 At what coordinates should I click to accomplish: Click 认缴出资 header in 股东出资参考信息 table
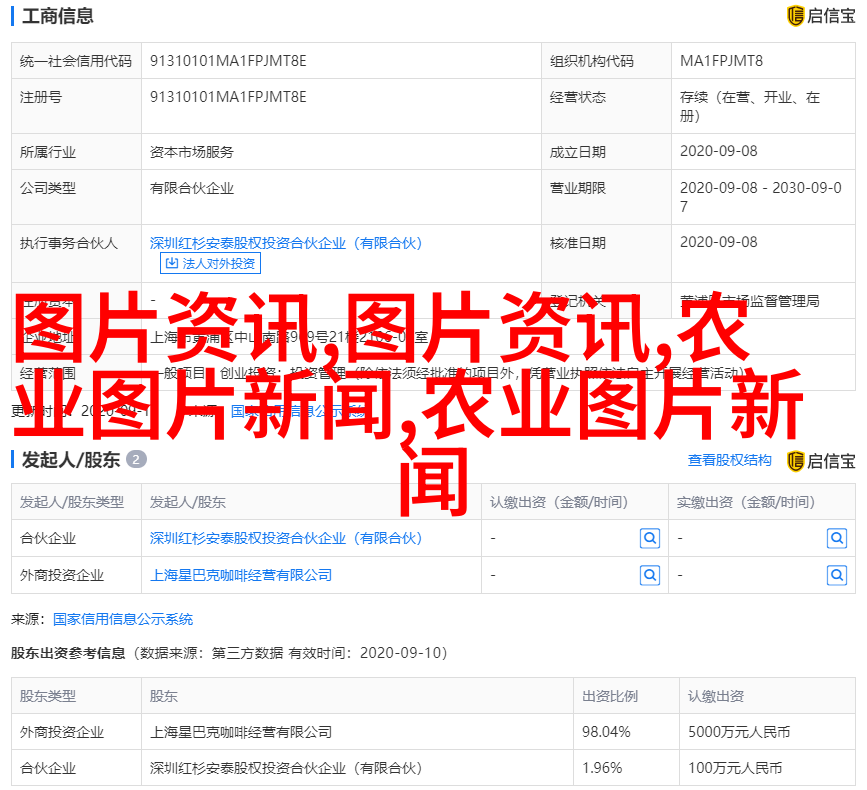(x=767, y=696)
